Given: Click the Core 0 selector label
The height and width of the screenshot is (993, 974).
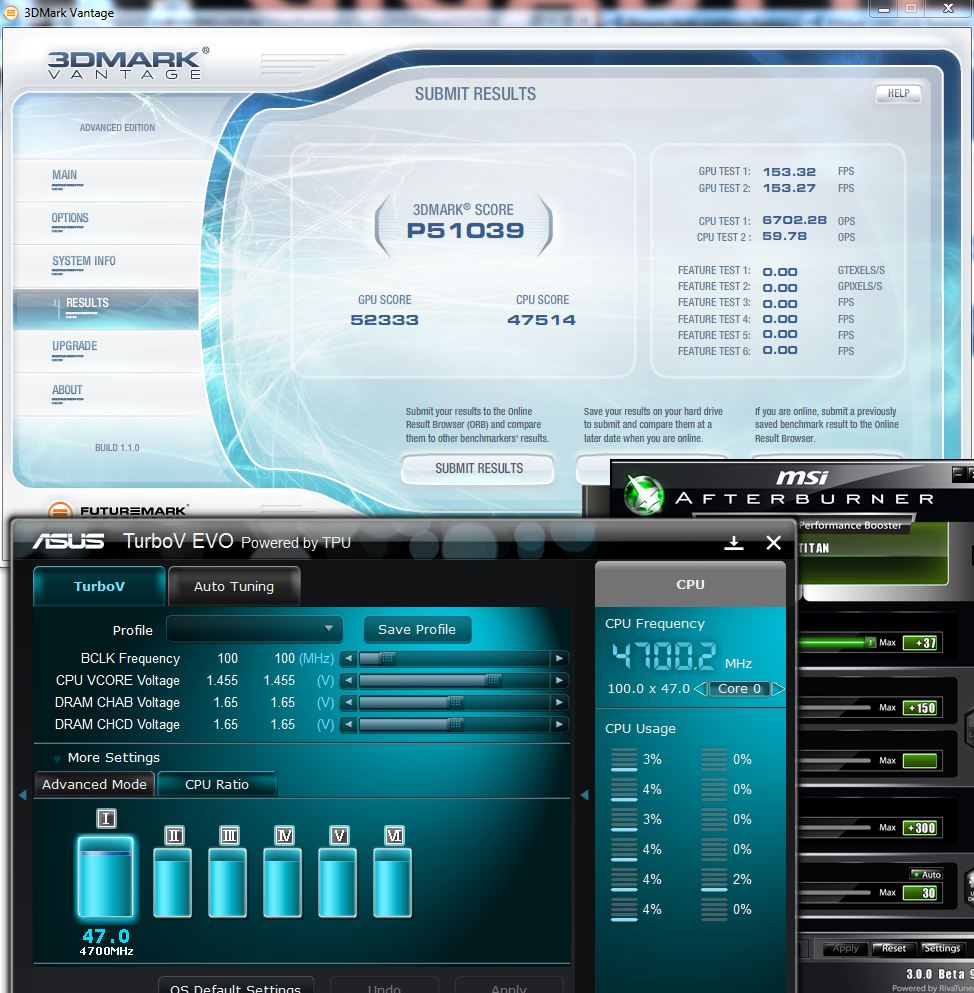Looking at the screenshot, I should tap(739, 688).
